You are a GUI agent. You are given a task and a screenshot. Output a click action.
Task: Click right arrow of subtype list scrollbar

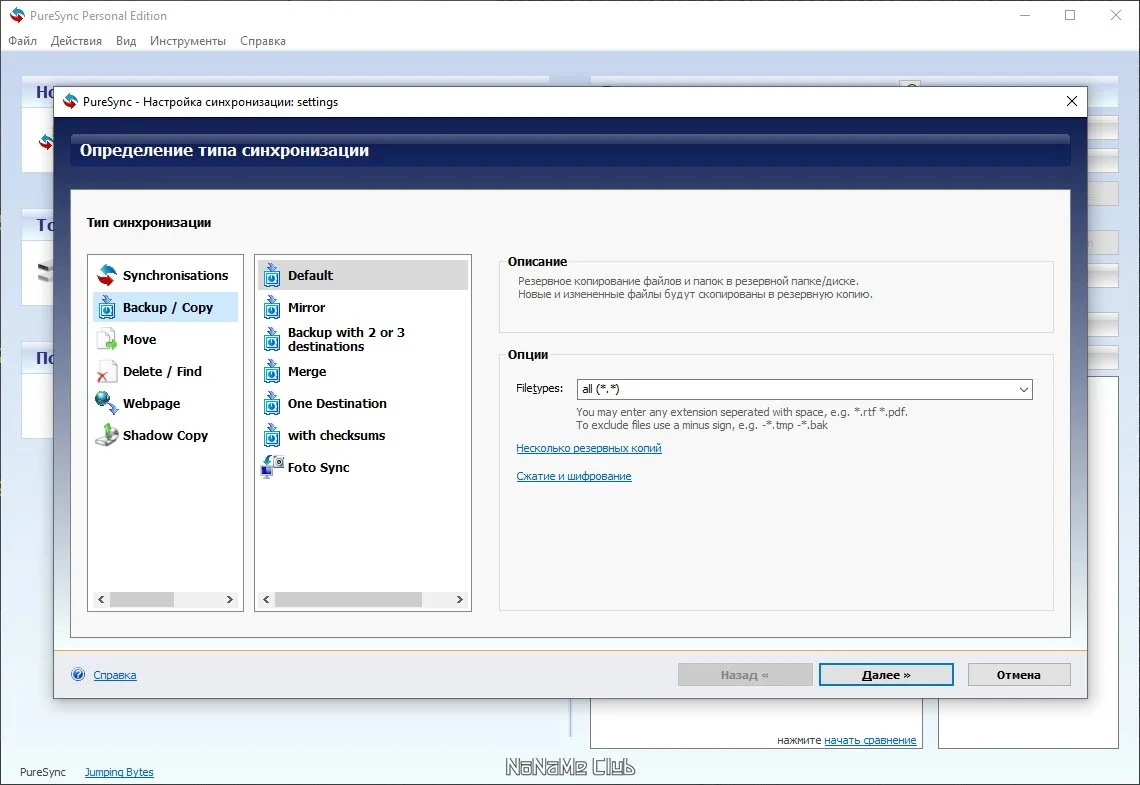[x=459, y=600]
